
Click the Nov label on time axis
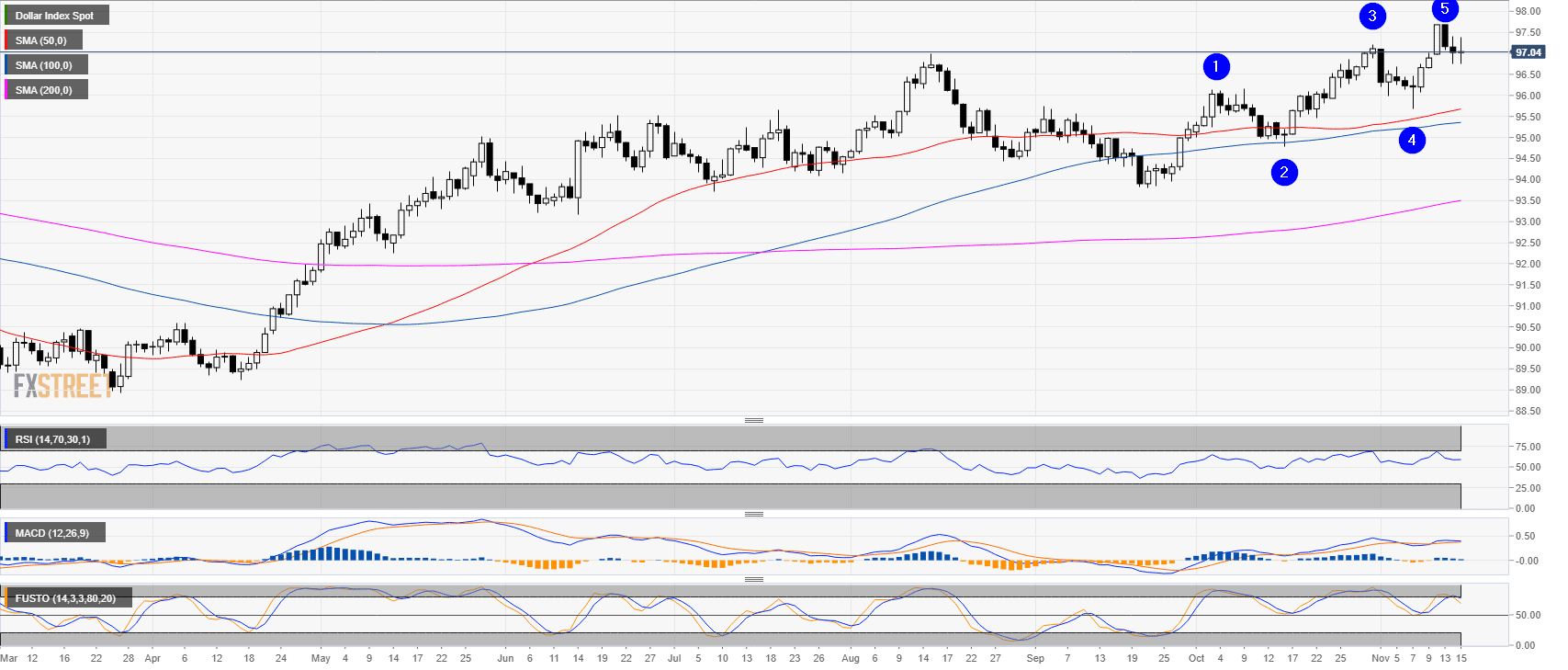click(x=1380, y=658)
